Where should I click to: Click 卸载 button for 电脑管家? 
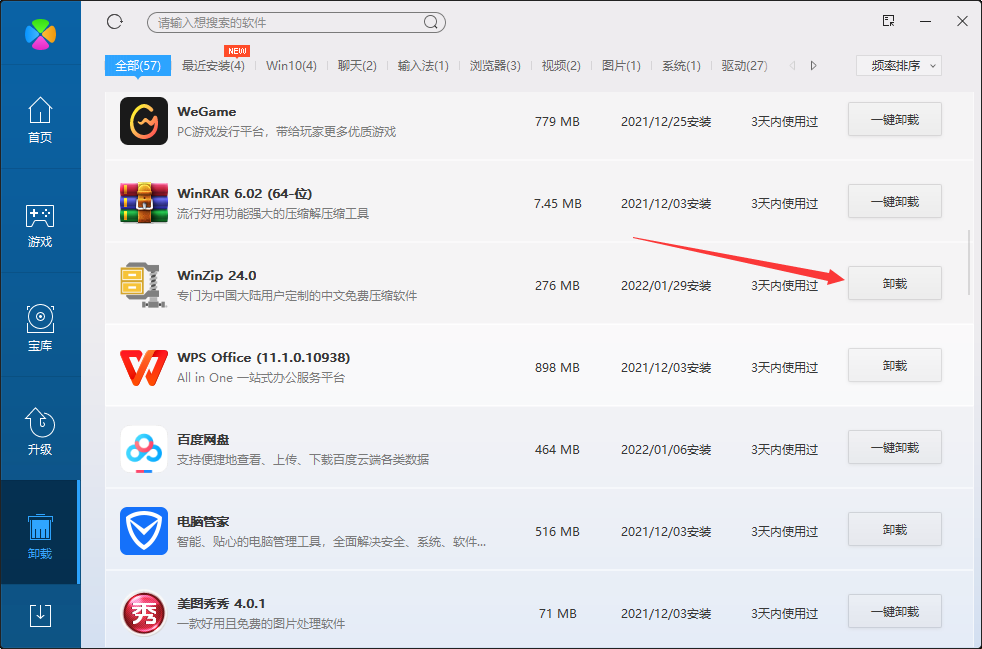(895, 529)
